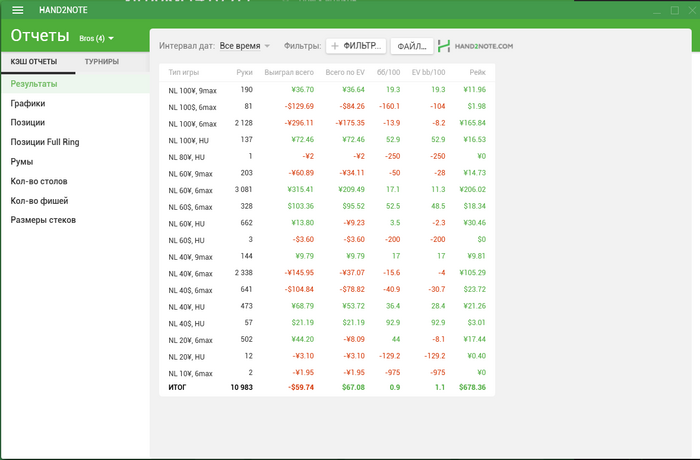Click the Отчеты page title

click(x=40, y=36)
